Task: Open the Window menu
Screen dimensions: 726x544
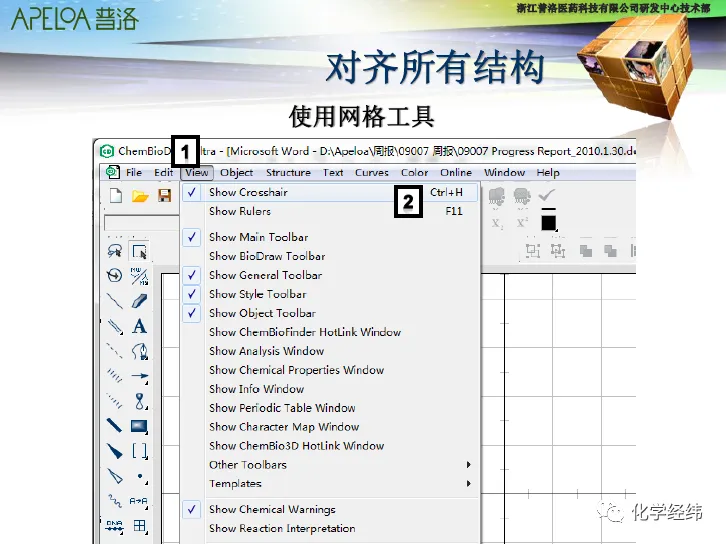Action: point(504,172)
